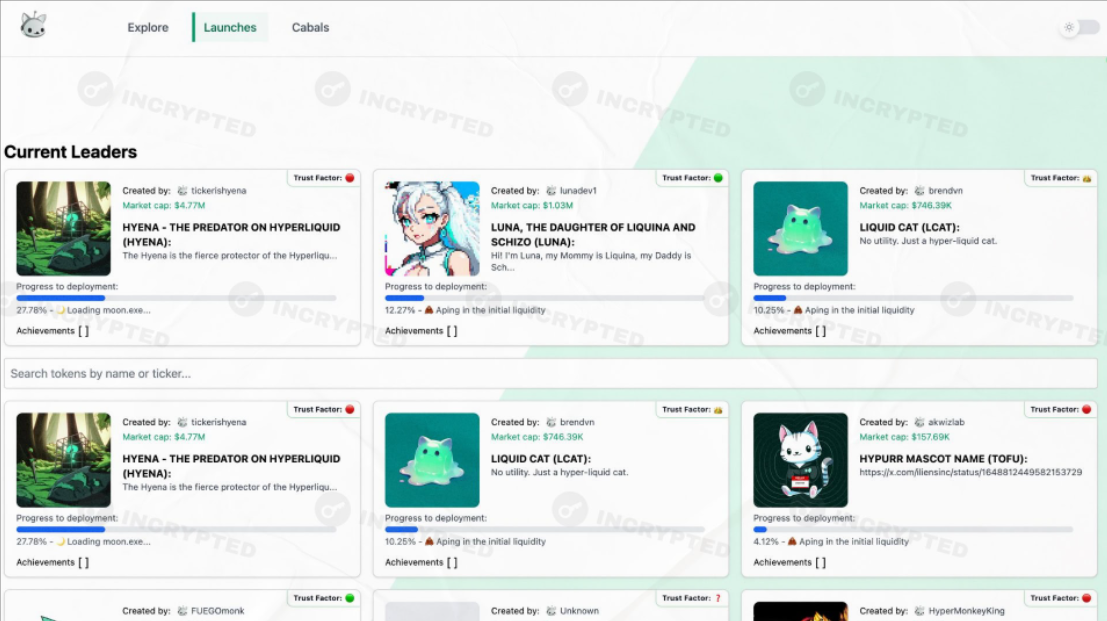Click emoji beside 10.25% in Current Leaders LCAT
The image size is (1107, 621).
pos(798,310)
